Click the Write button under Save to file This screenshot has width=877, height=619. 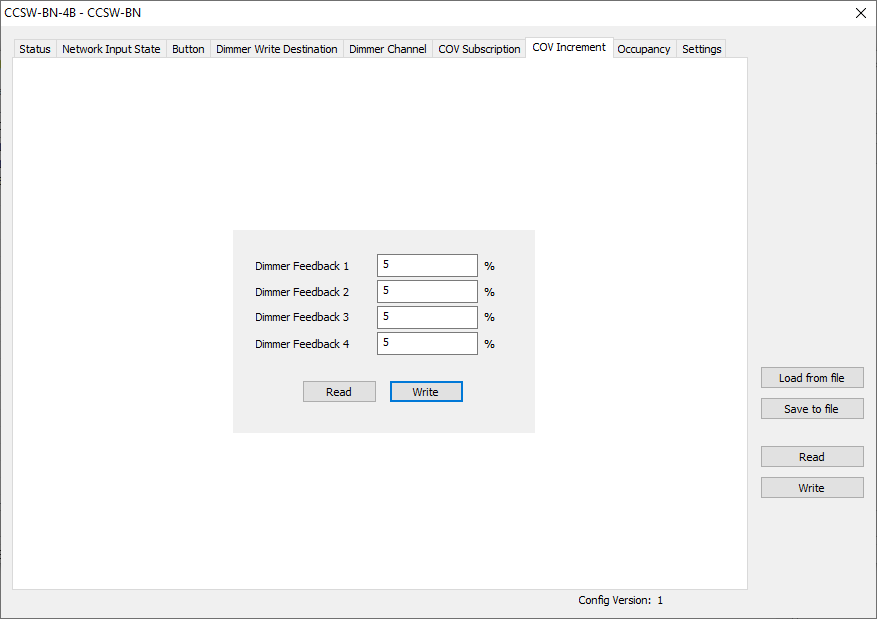812,488
